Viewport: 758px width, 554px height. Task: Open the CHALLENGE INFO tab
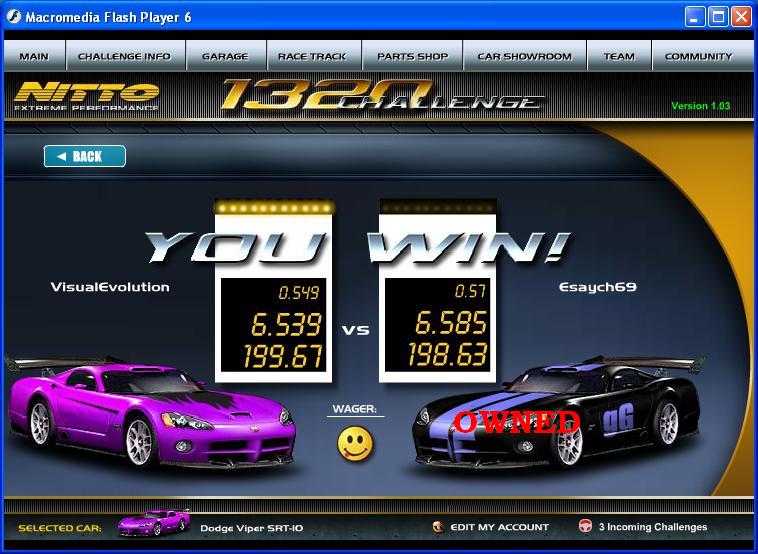(x=125, y=56)
